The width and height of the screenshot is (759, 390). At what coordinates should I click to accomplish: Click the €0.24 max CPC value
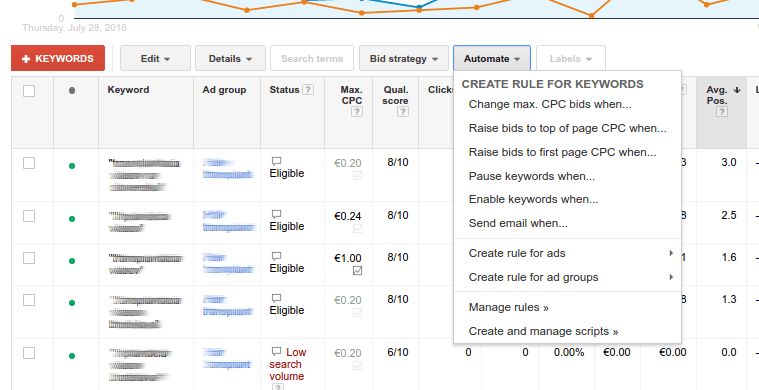click(x=348, y=216)
